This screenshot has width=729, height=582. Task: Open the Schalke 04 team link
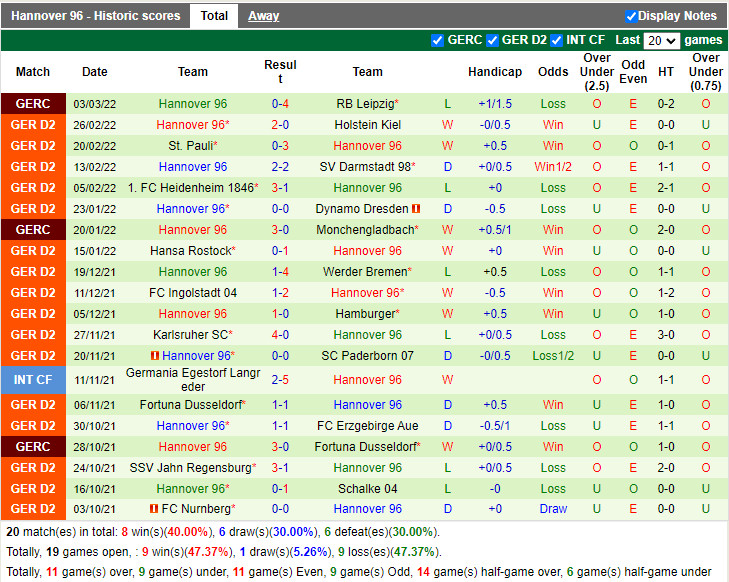coord(368,489)
